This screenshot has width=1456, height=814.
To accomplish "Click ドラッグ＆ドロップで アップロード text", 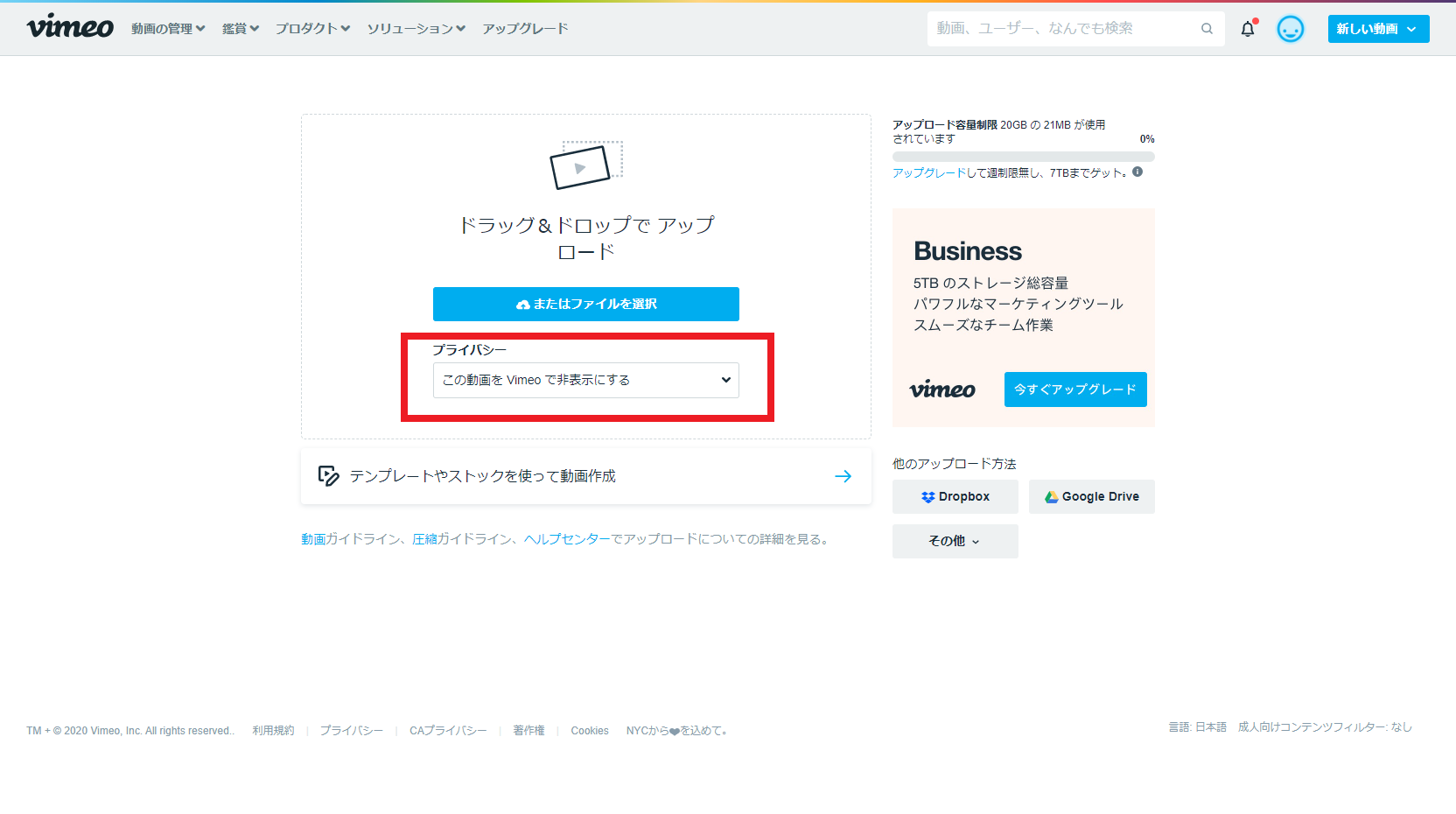I will (x=586, y=238).
